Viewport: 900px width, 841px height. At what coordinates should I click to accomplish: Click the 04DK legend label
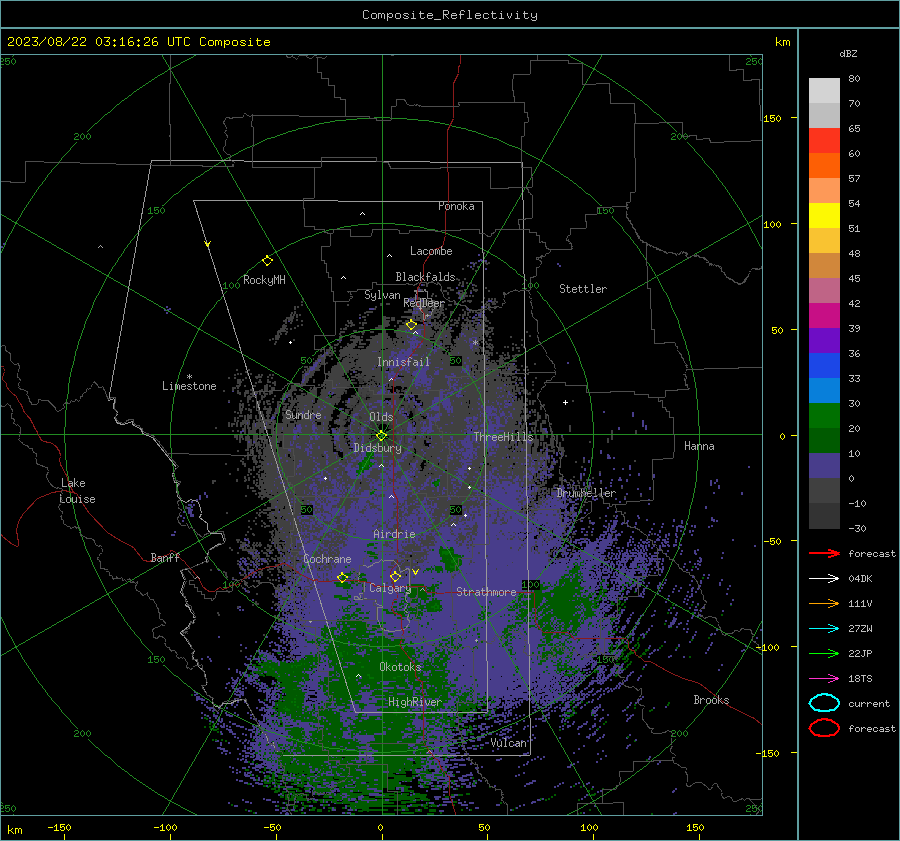(860, 579)
